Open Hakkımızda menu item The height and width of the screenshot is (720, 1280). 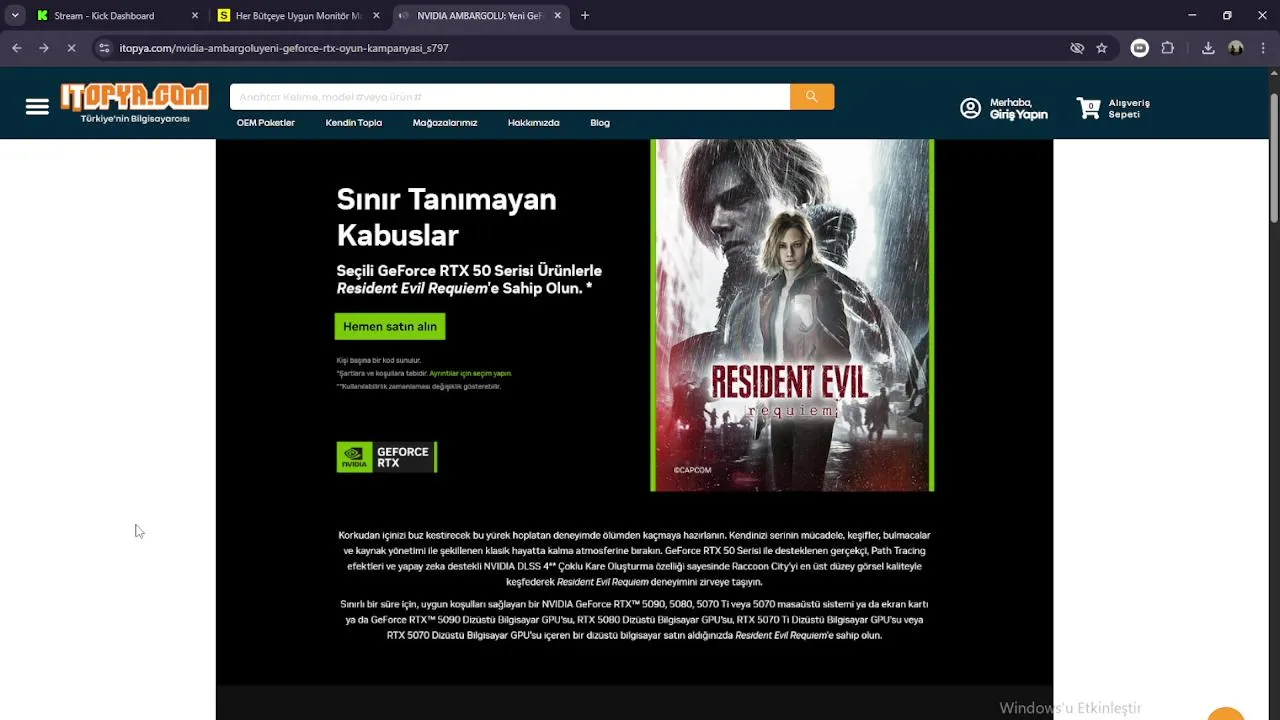tap(534, 123)
